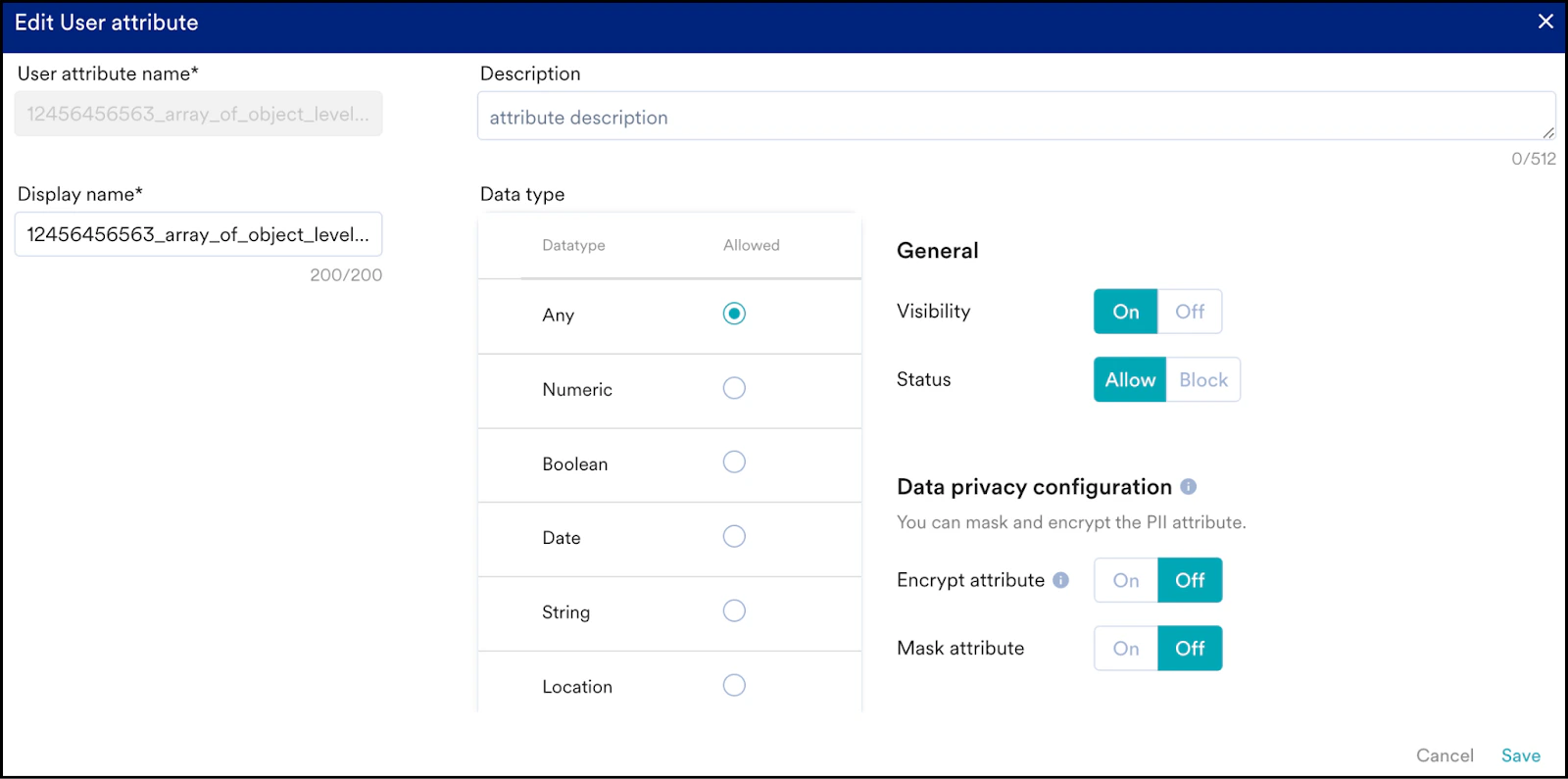1568x779 pixels.
Task: Click the disabled User attribute name field
Action: (198, 114)
